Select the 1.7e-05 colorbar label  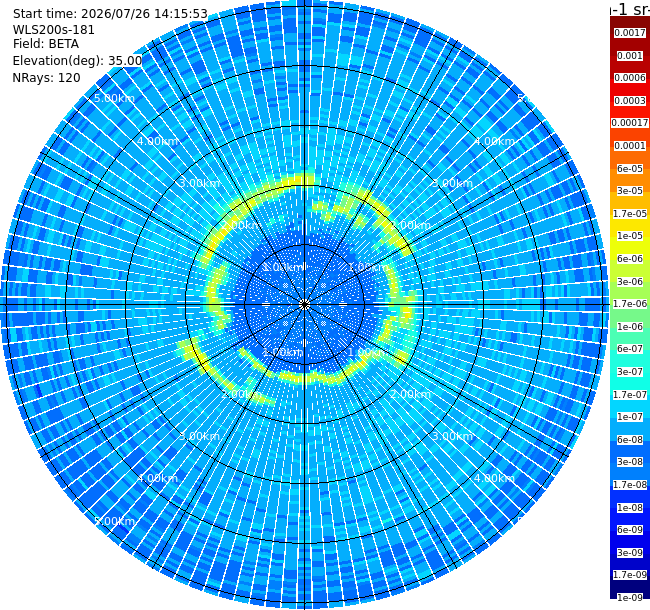coord(630,213)
